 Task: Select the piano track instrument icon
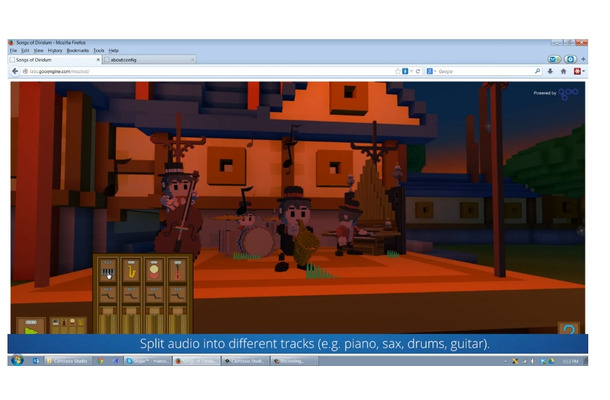tap(108, 270)
